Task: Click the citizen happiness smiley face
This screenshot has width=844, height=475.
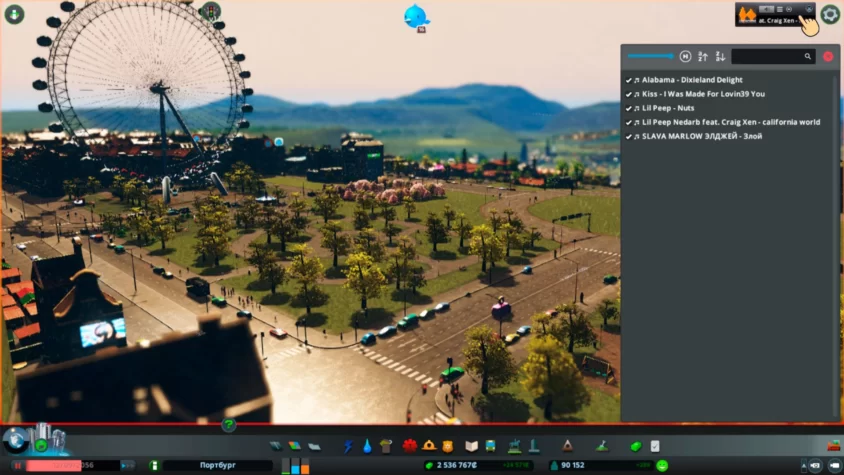Action: 662,466
